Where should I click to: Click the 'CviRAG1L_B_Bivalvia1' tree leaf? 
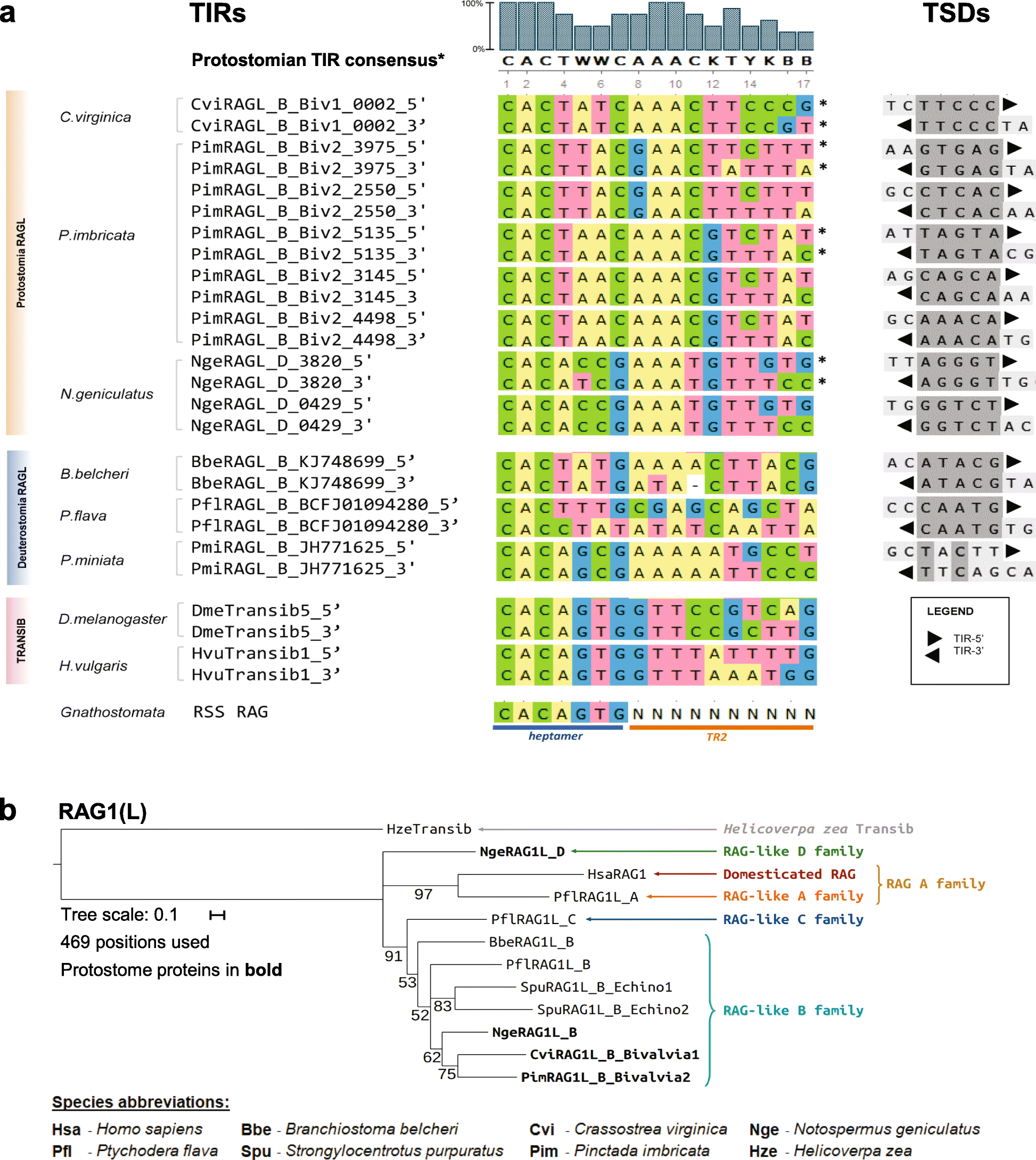click(614, 1055)
